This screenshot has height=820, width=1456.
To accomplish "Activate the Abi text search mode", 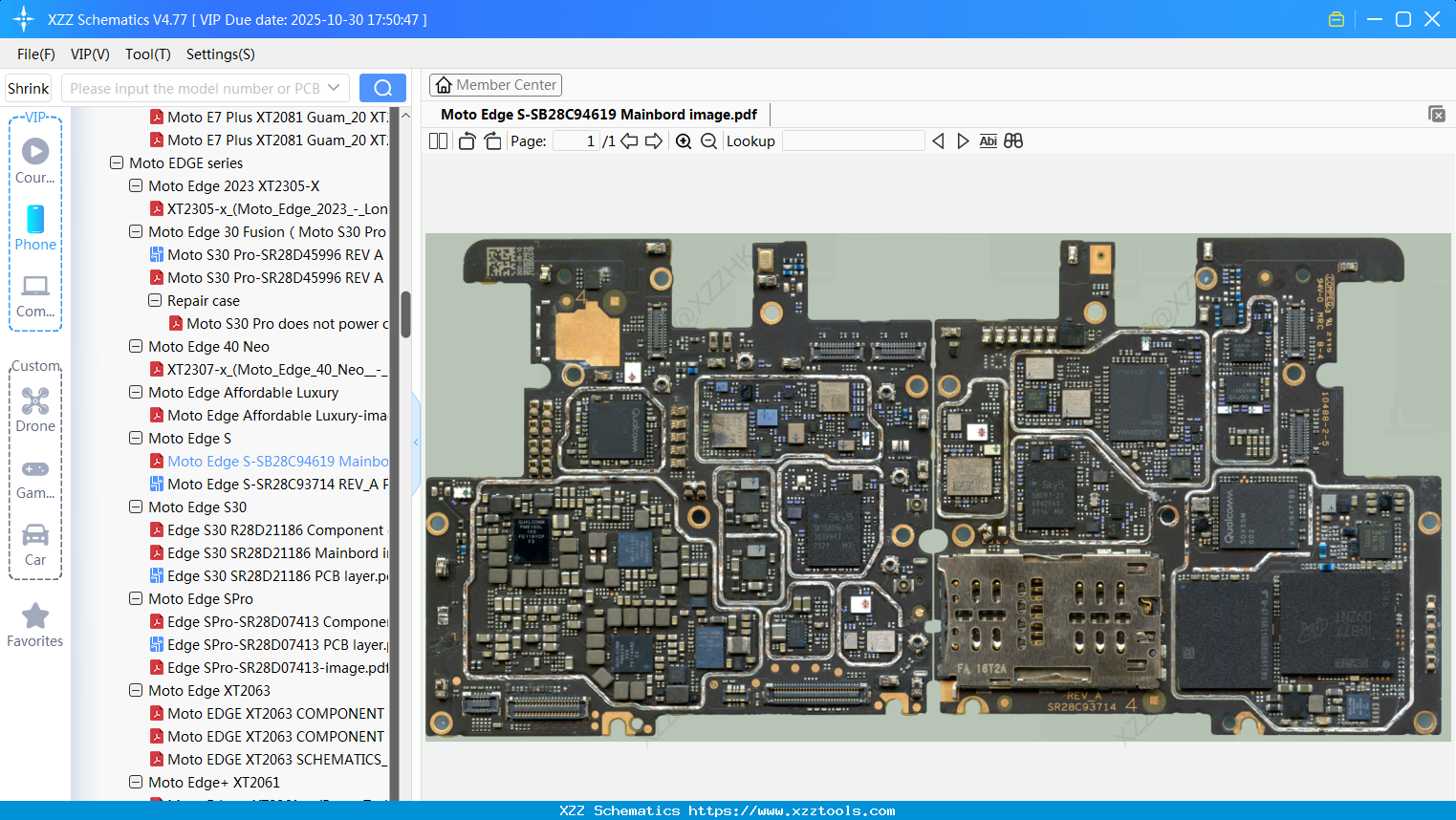I will point(988,140).
